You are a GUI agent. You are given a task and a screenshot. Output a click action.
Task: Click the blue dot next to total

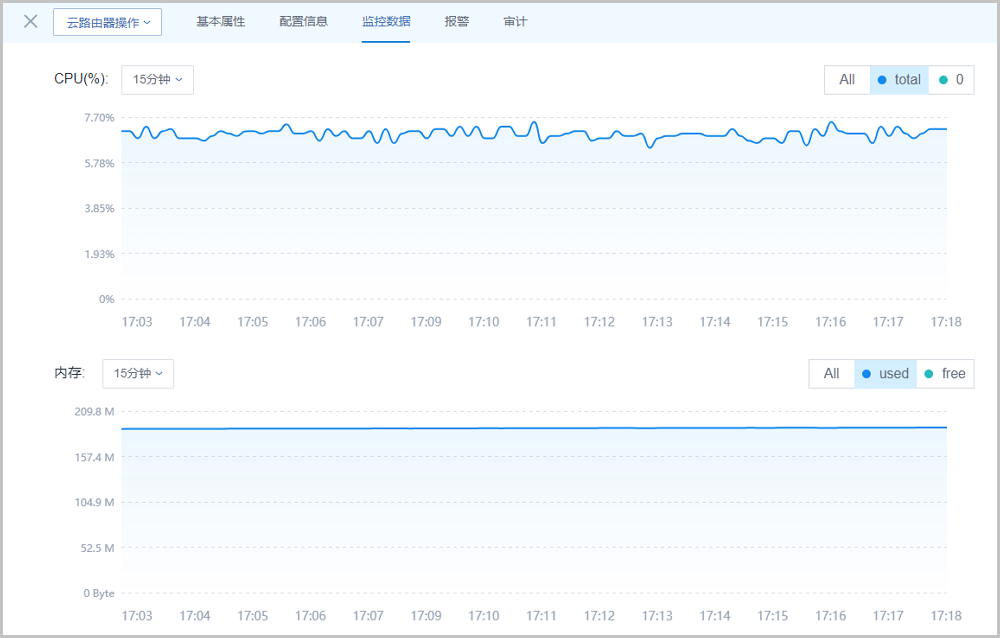pos(882,80)
